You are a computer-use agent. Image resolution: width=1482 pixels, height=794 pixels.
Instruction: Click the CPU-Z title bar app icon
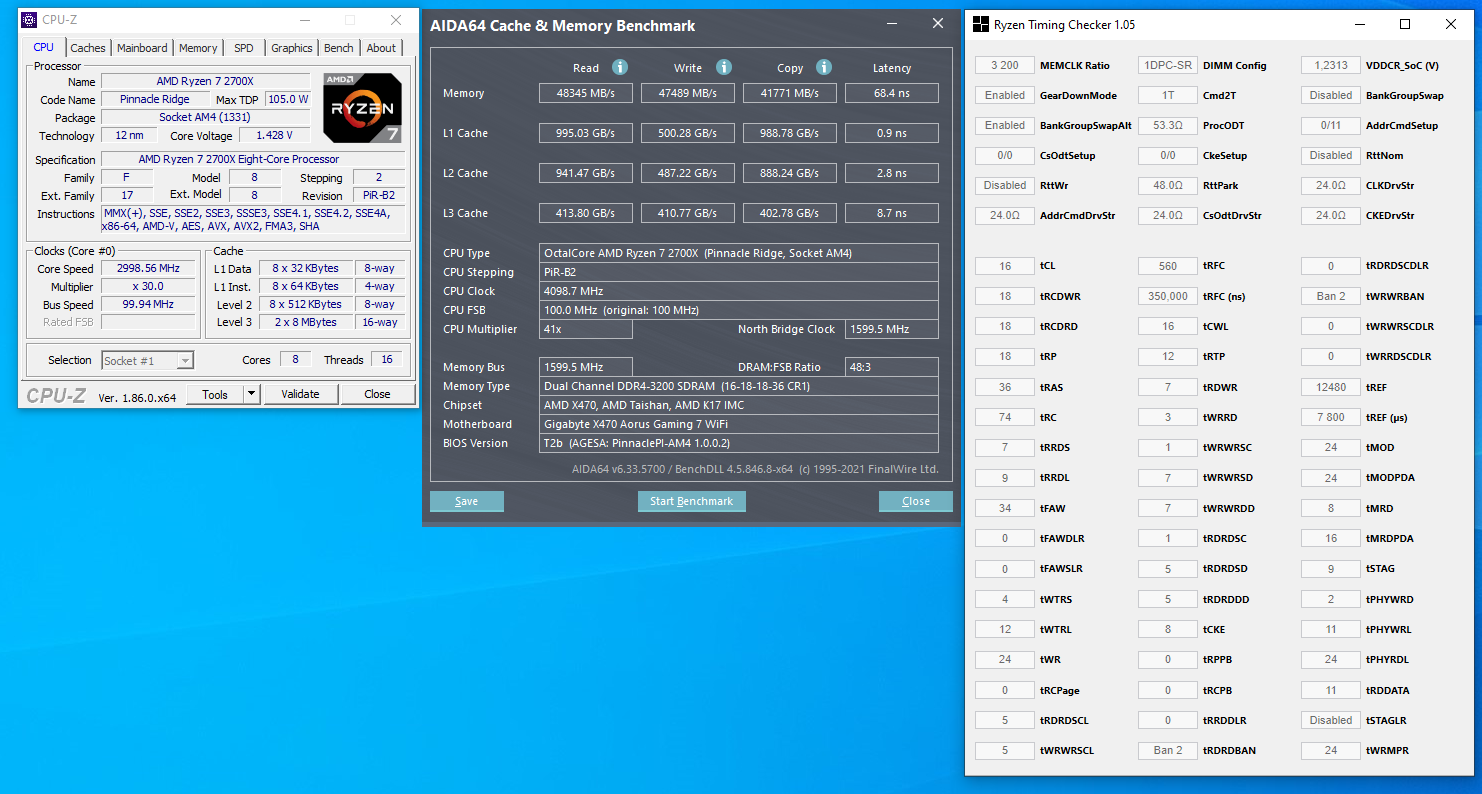29,19
